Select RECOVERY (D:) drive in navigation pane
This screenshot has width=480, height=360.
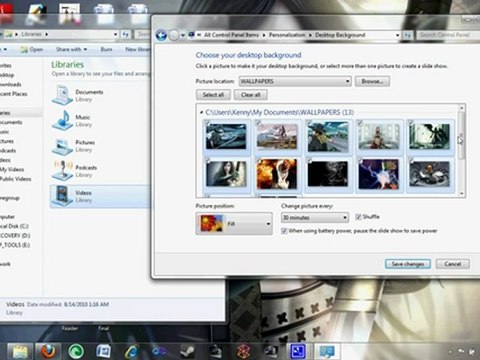(x=15, y=236)
